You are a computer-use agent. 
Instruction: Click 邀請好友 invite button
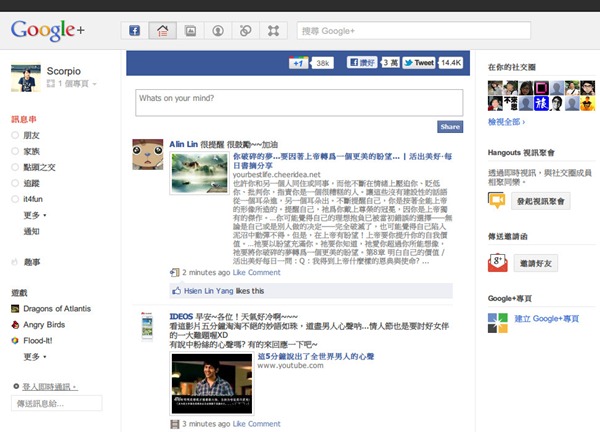pyautogui.click(x=535, y=263)
